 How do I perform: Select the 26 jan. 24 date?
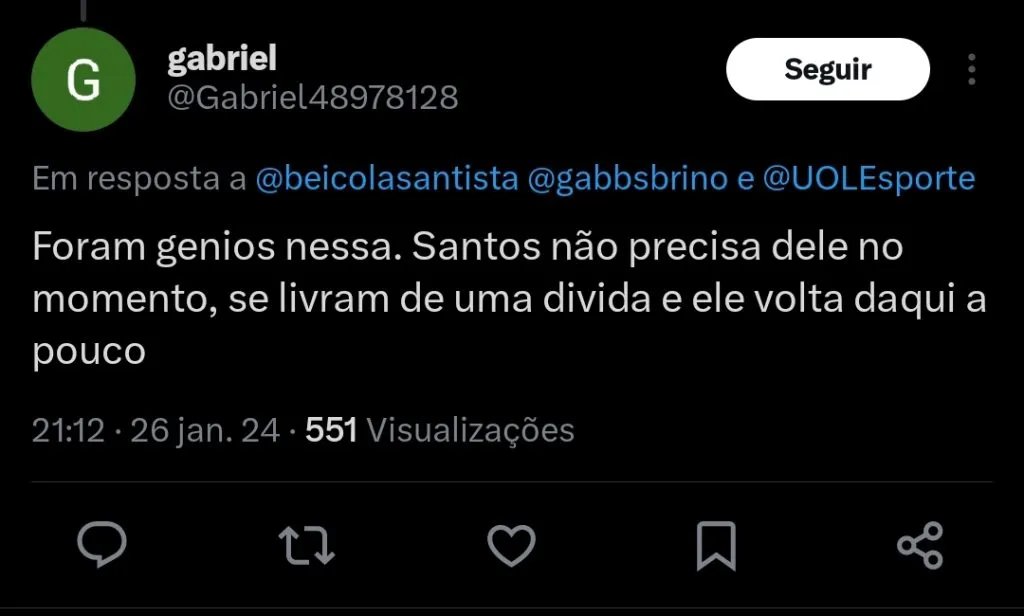click(205, 430)
